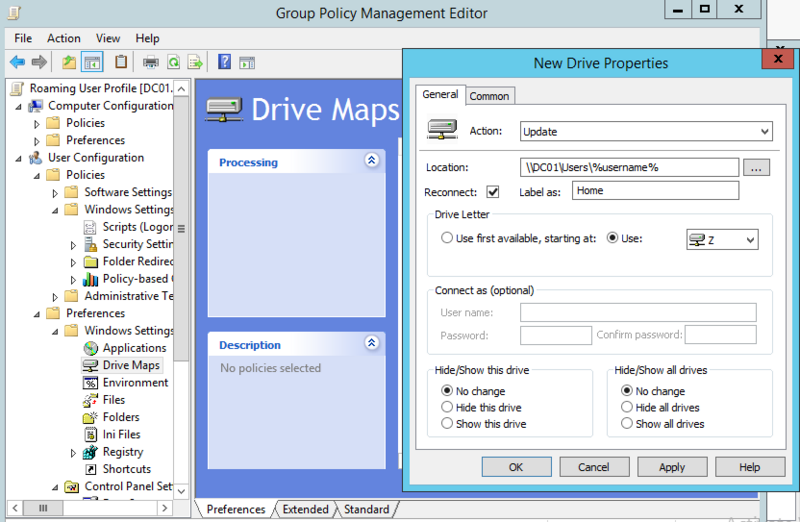Image resolution: width=800 pixels, height=522 pixels.
Task: Click the Refresh toolbar icon
Action: pos(173,62)
